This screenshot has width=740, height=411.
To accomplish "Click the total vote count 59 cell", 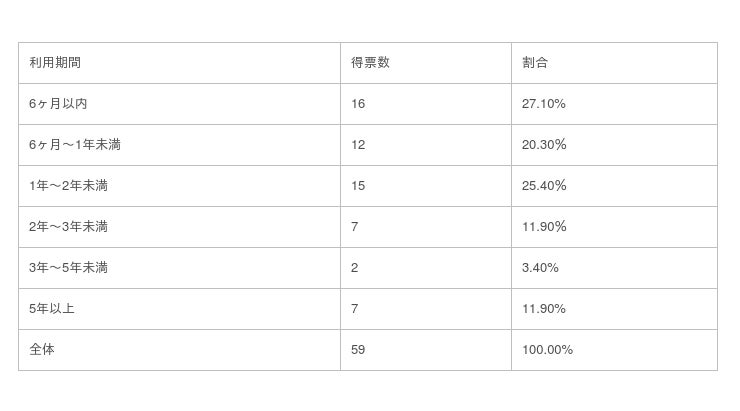I will pyautogui.click(x=359, y=350).
